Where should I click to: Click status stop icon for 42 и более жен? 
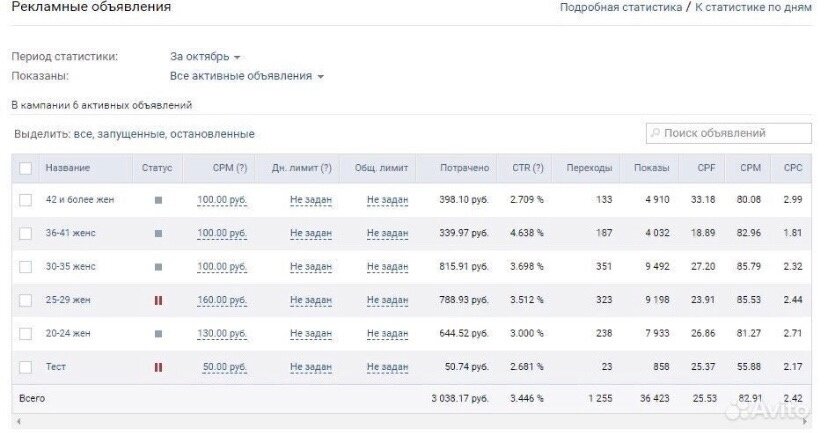[158, 200]
